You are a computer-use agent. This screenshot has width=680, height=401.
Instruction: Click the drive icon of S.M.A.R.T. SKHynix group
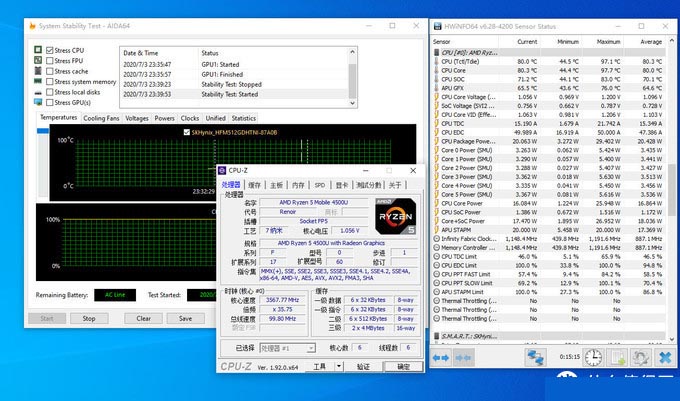[x=437, y=336]
